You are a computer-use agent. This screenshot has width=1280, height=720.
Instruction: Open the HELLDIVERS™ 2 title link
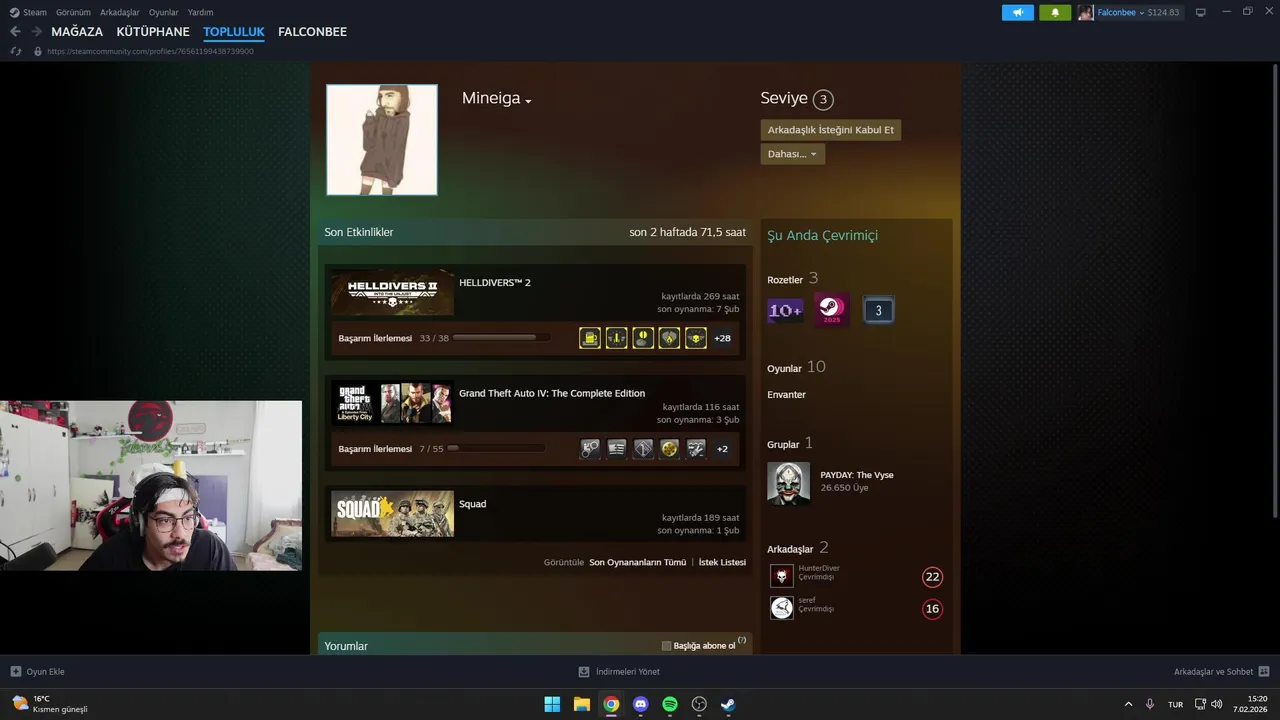(x=495, y=282)
